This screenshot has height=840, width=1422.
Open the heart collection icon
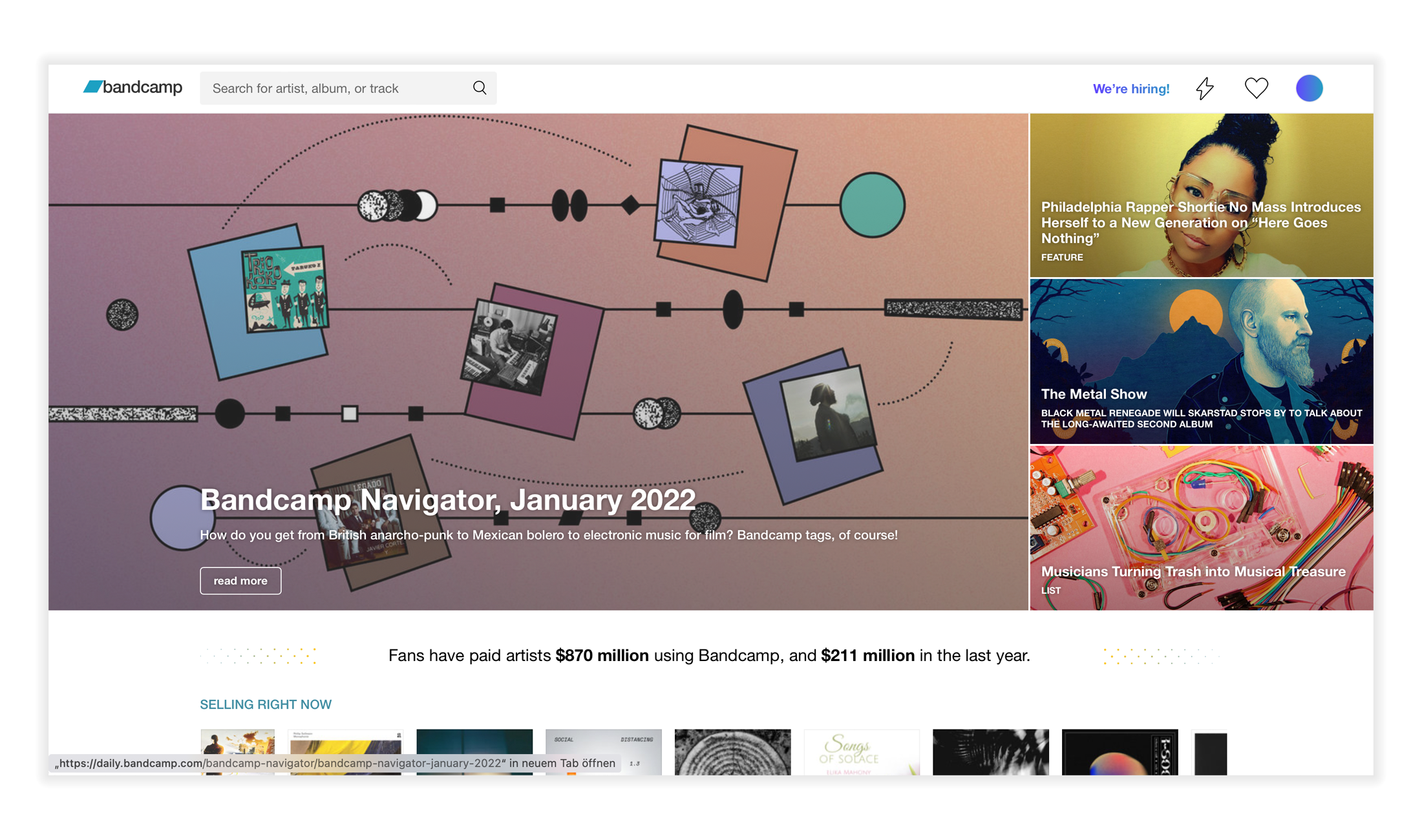pyautogui.click(x=1256, y=89)
